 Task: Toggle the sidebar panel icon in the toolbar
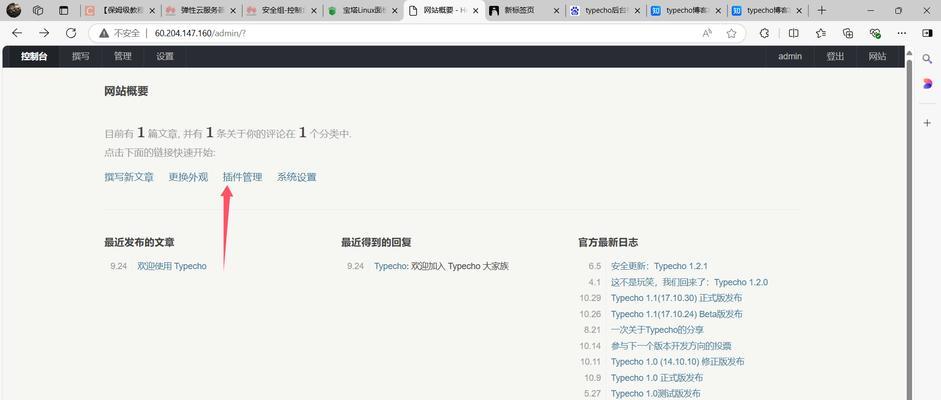click(x=927, y=34)
